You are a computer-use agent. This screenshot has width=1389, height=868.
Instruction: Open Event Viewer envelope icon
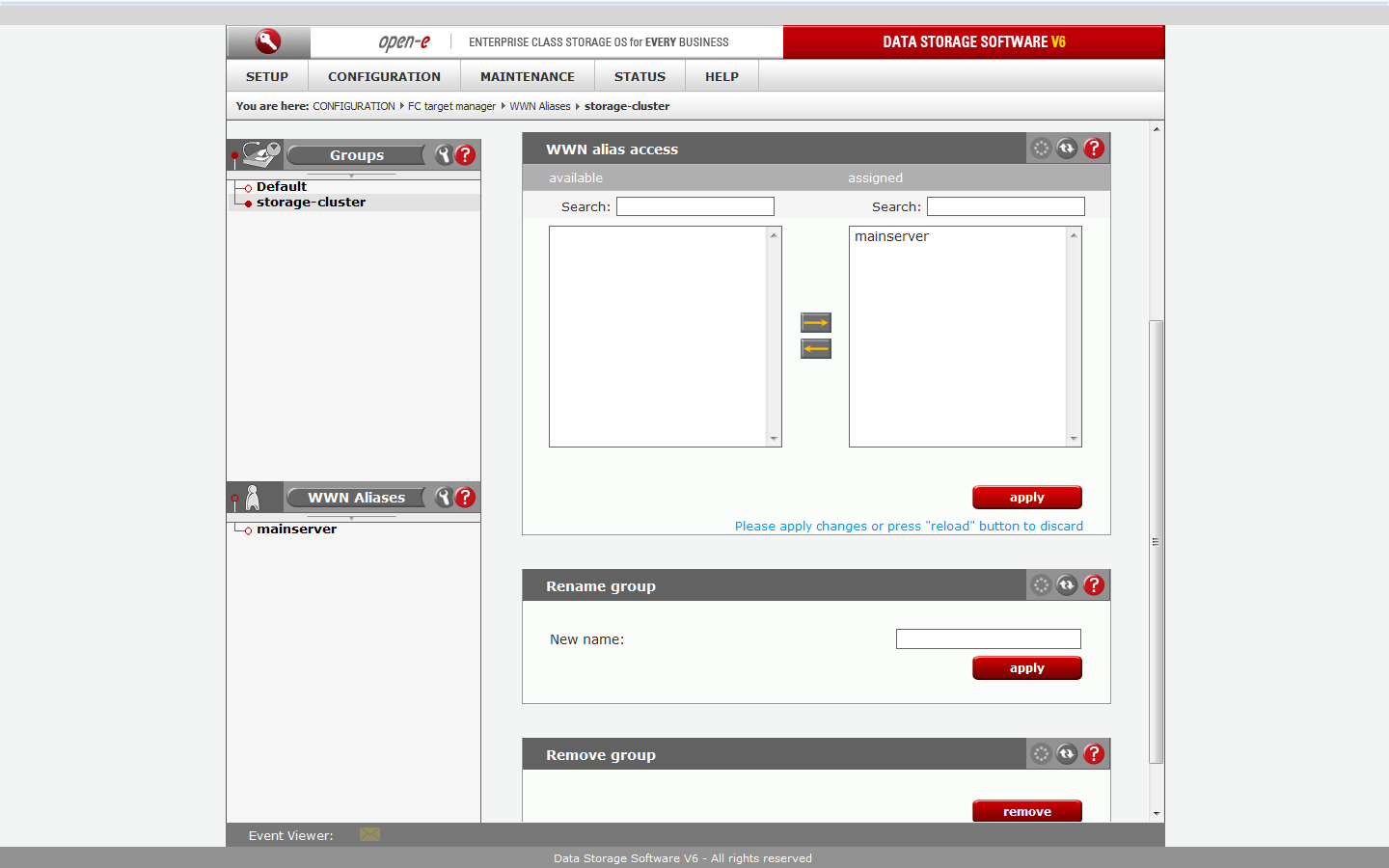(x=369, y=834)
